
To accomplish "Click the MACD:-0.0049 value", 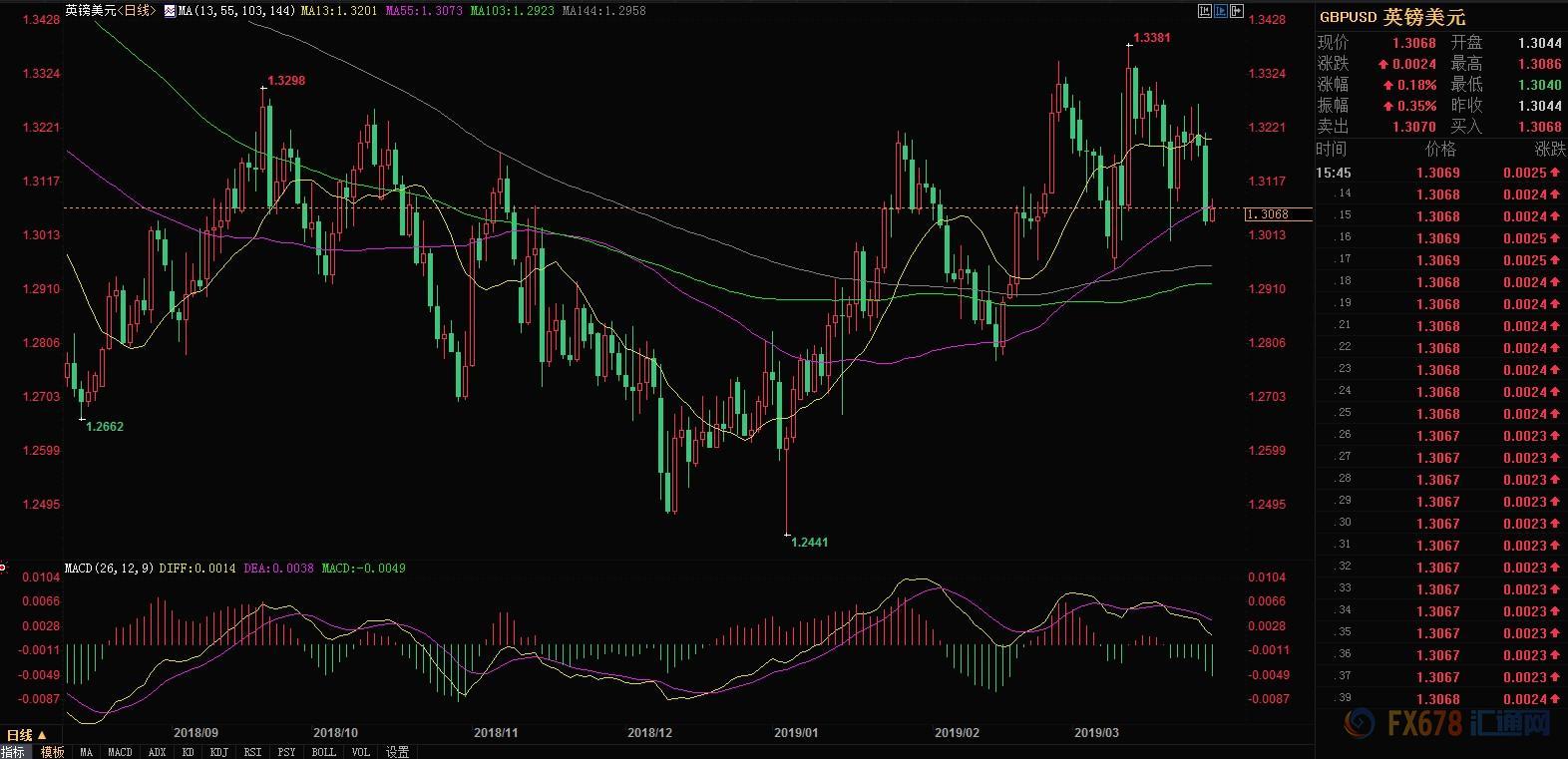I will tap(364, 569).
